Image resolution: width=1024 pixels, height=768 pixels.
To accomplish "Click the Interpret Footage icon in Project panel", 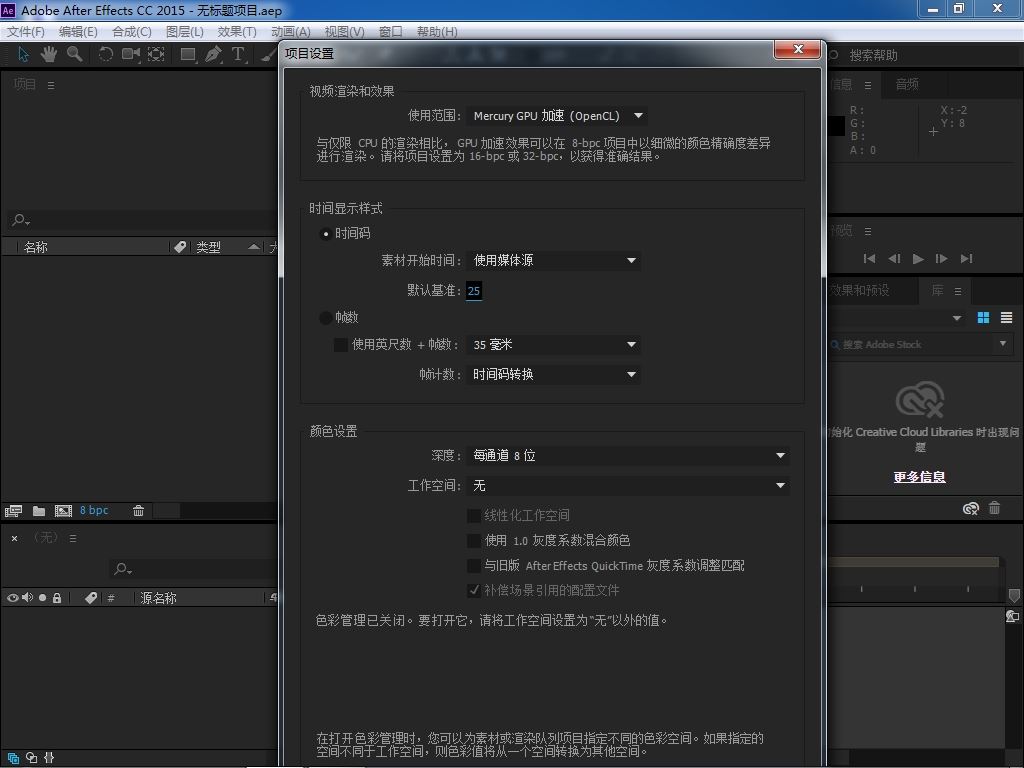I will click(13, 511).
